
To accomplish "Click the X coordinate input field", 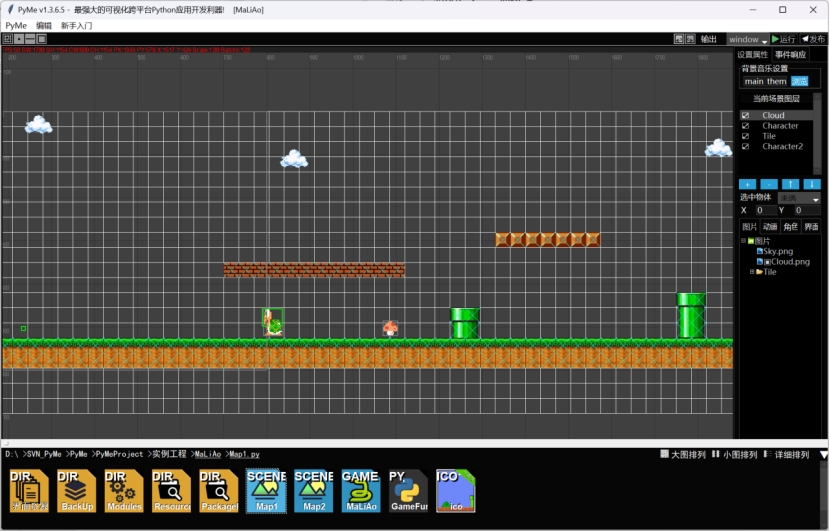I will tap(765, 210).
